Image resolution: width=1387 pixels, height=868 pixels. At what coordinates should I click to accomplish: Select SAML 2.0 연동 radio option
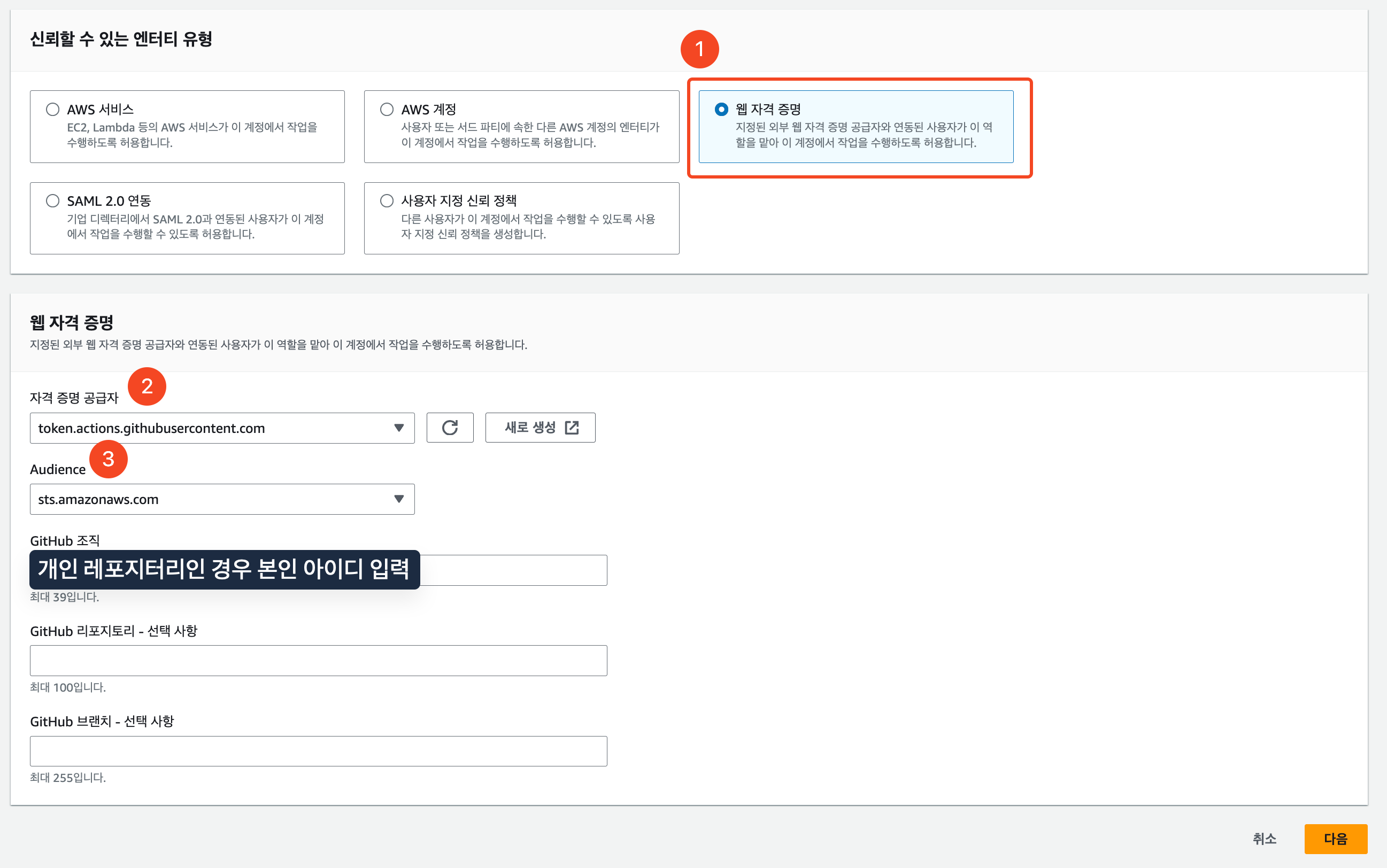(x=53, y=200)
